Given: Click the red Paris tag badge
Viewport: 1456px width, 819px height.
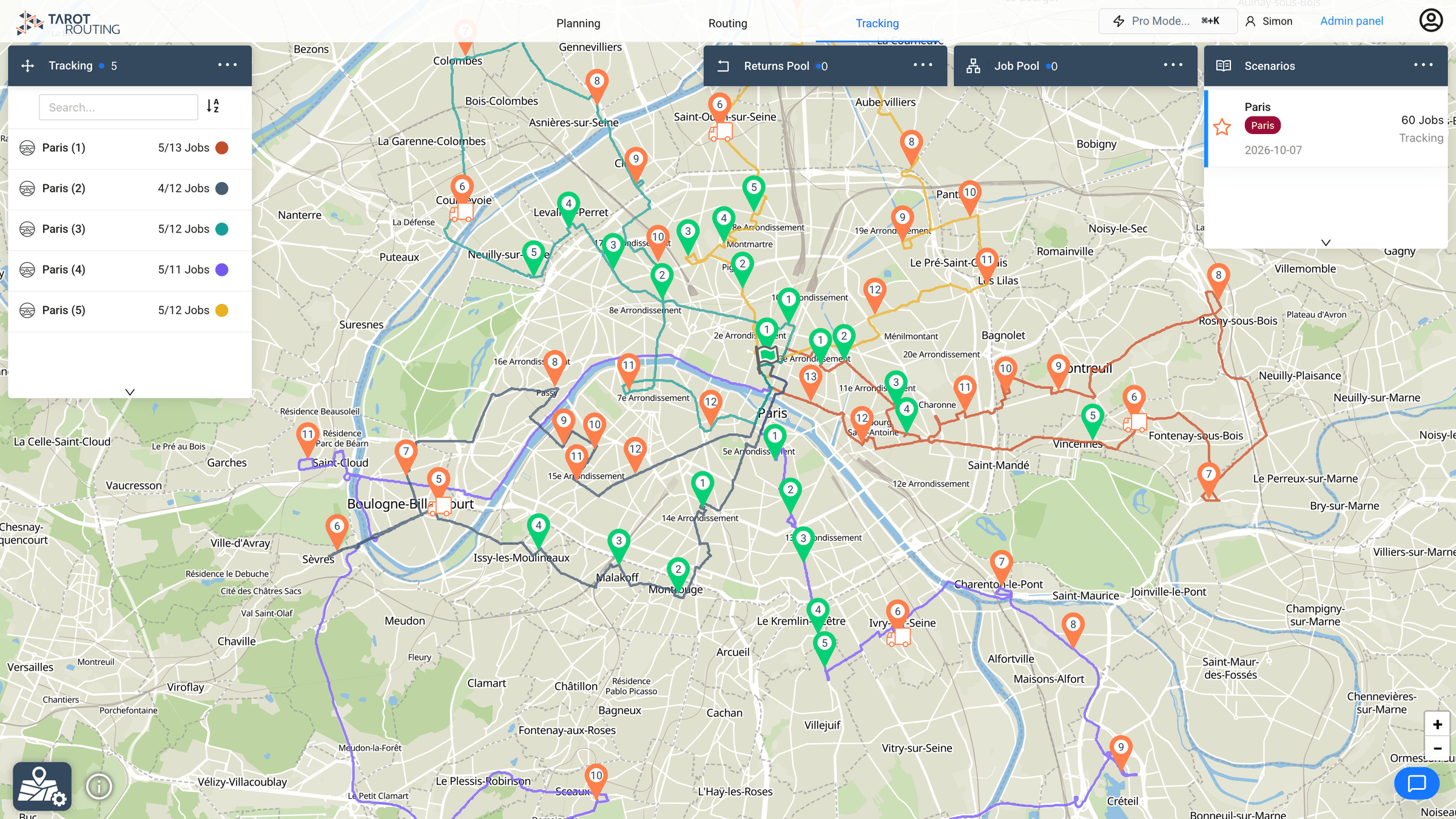Looking at the screenshot, I should 1262,126.
